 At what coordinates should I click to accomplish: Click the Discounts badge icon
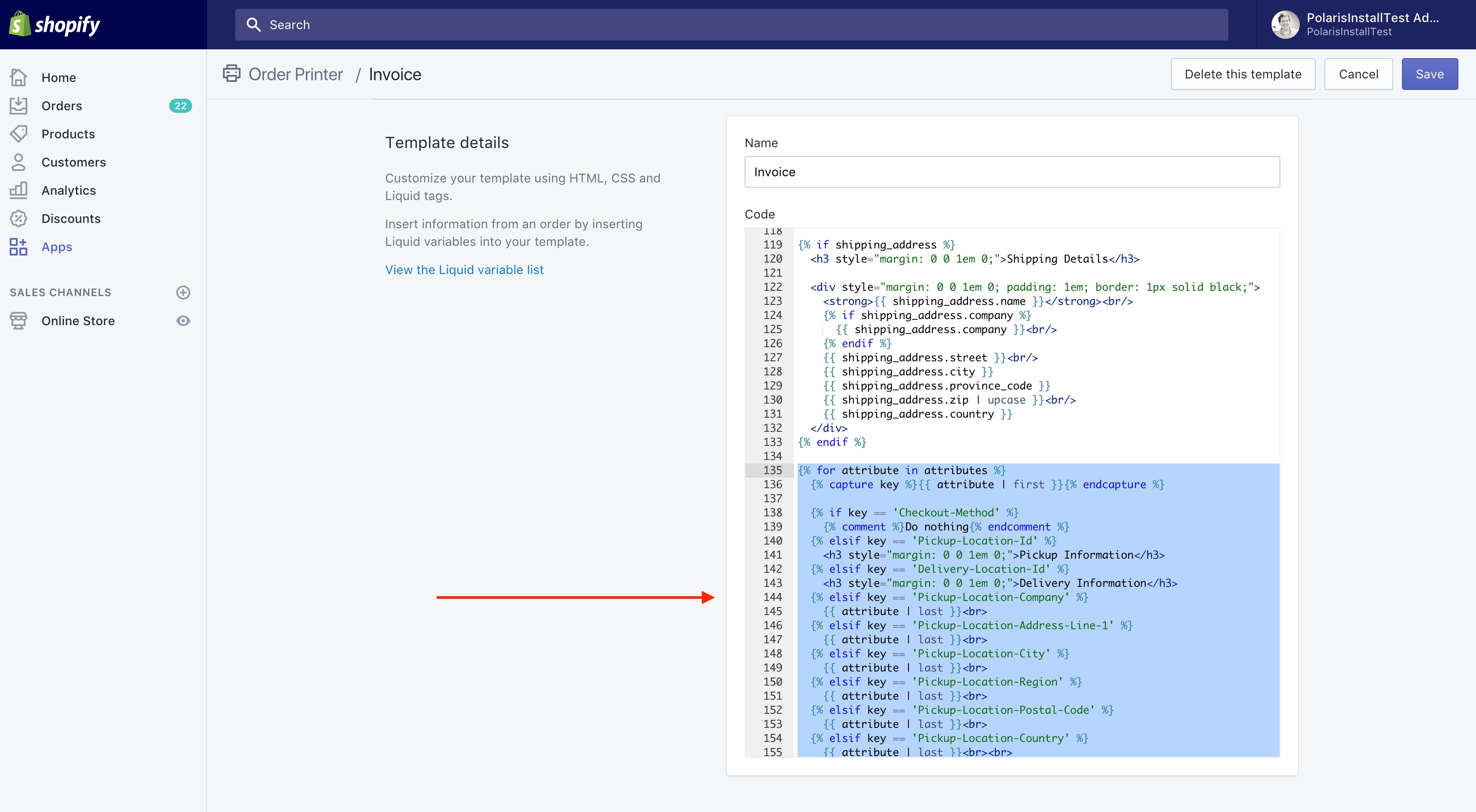click(19, 219)
